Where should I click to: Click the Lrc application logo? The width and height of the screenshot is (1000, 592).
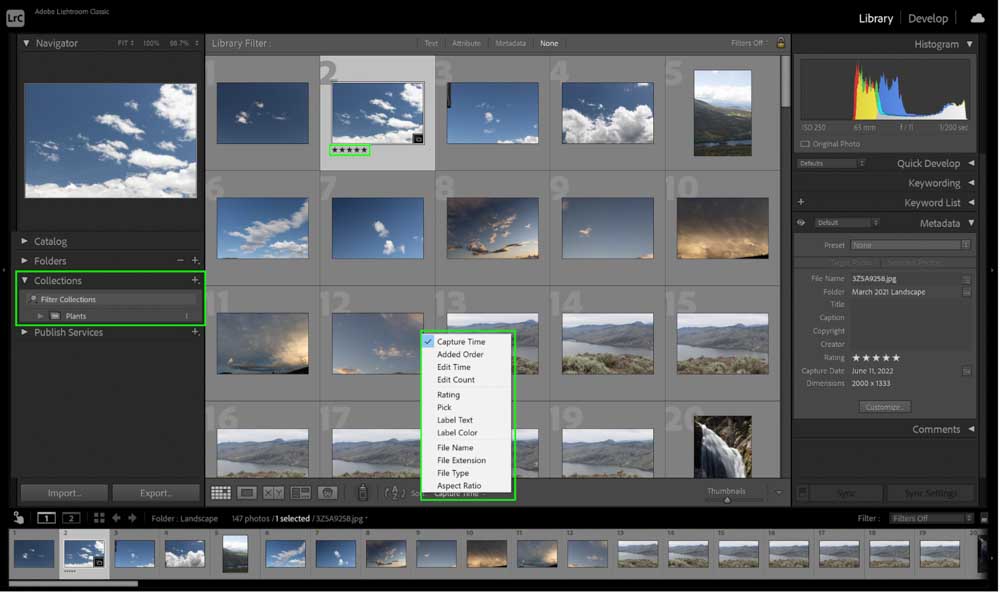click(x=15, y=18)
